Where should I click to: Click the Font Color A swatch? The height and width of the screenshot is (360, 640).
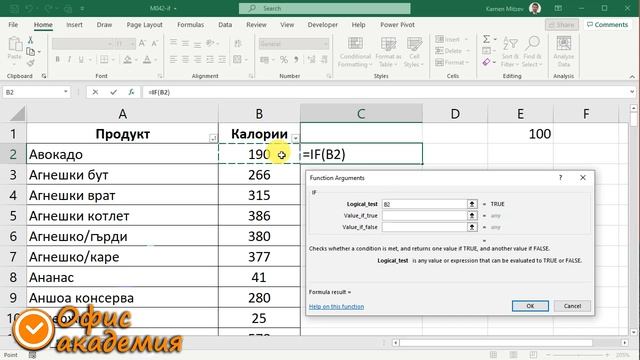point(147,60)
